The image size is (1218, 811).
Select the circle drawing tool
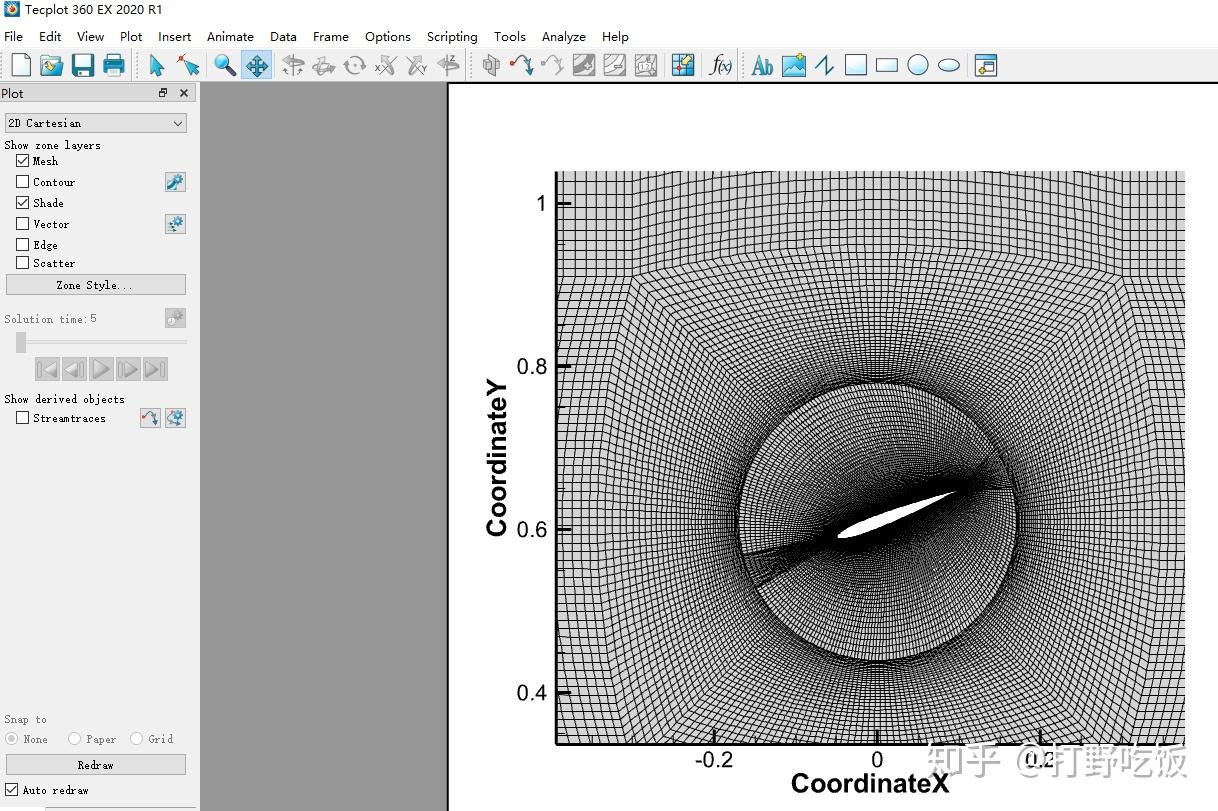tap(918, 66)
